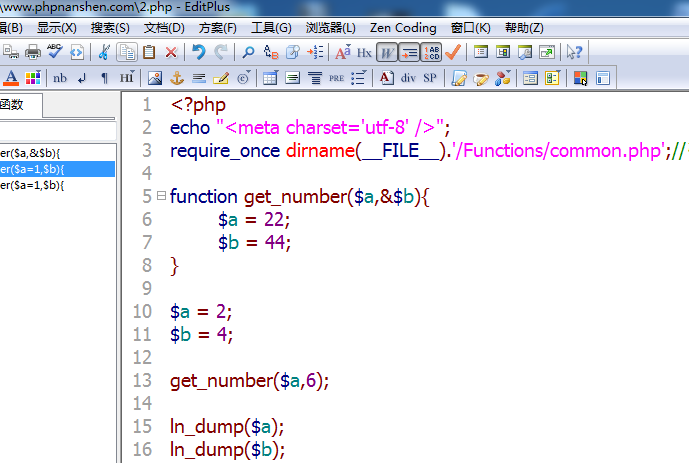This screenshot has height=463, width=689.
Task: Paste from clipboard icon
Action: (x=149, y=52)
